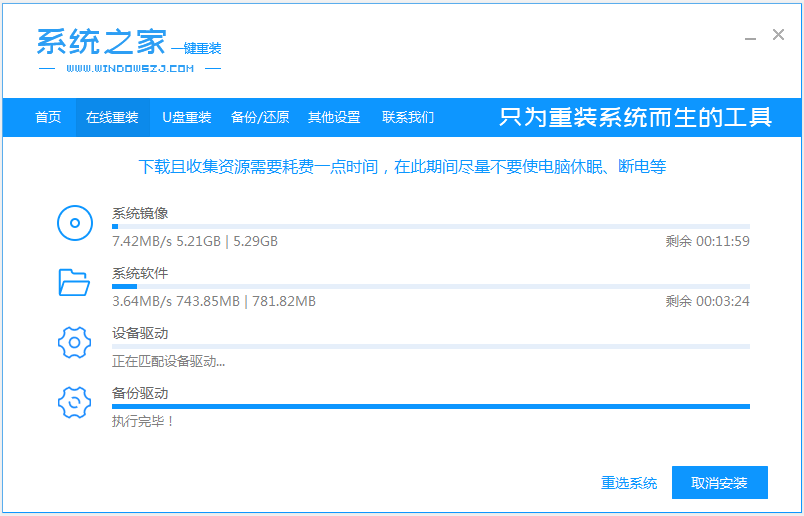Click the 设备驱动 progress bar

point(430,347)
